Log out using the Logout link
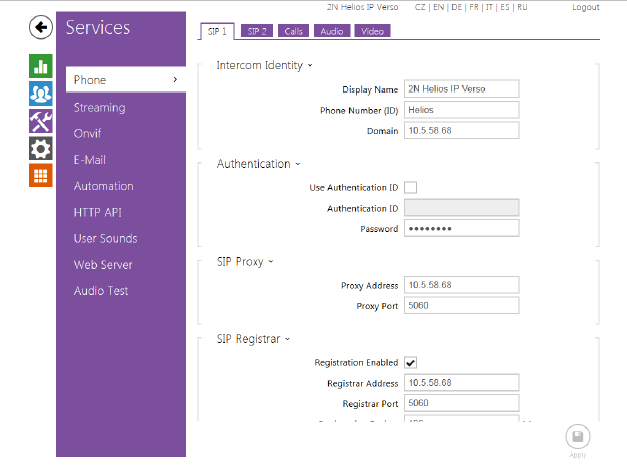 [585, 7]
